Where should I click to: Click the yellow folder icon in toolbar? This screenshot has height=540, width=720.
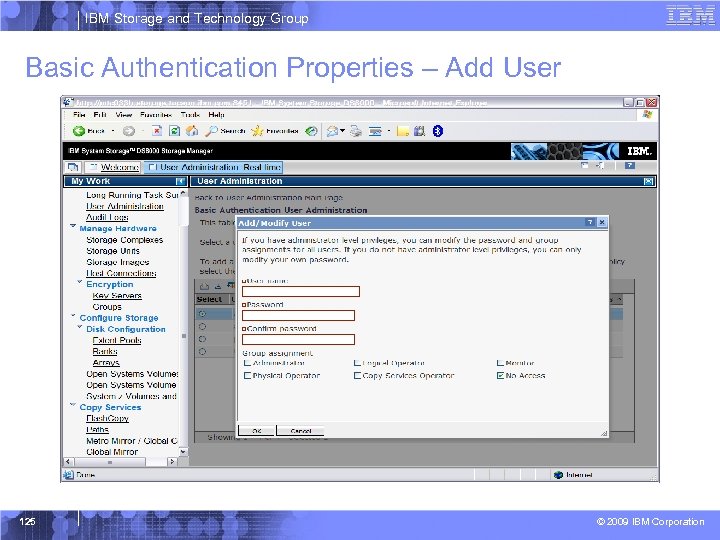pos(403,132)
